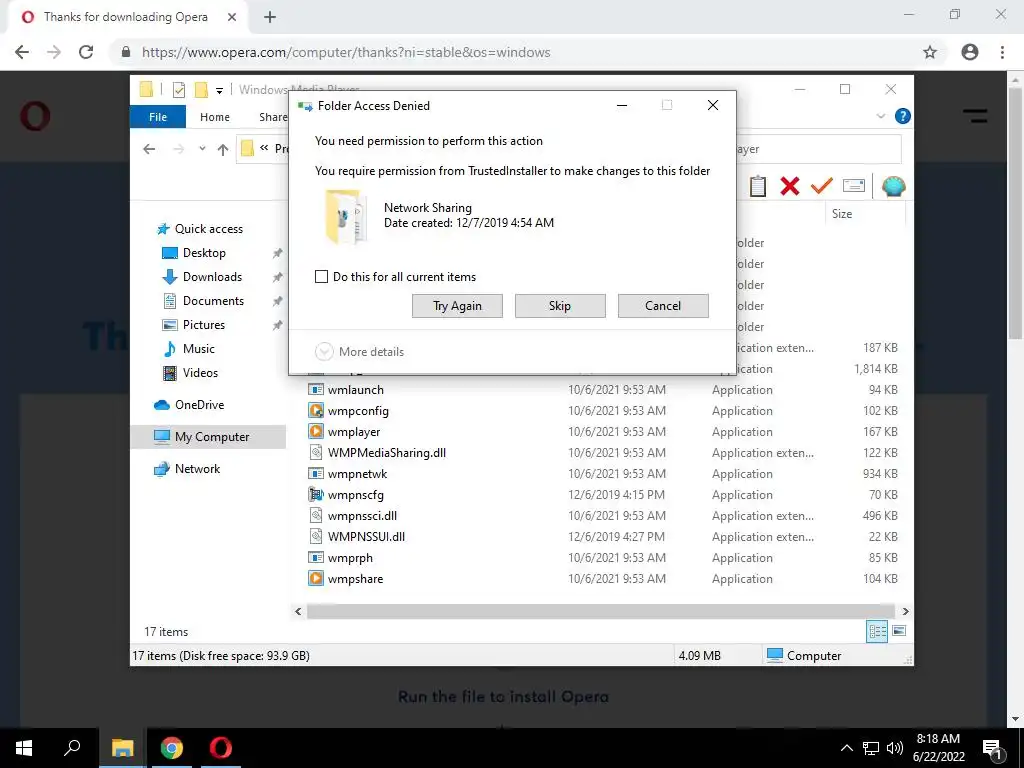Click the taskbar search magnifier

point(72,748)
